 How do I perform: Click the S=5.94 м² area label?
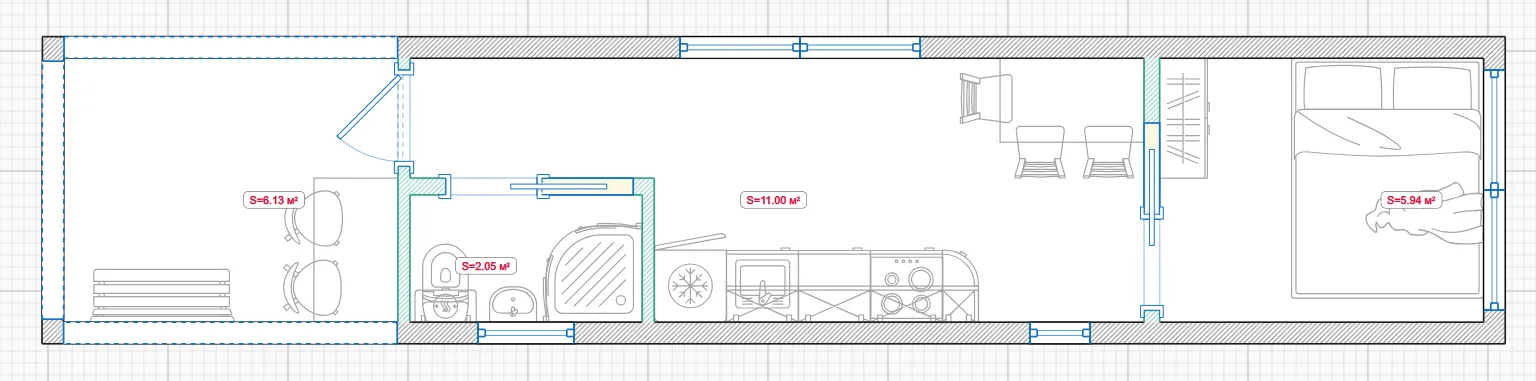[1410, 200]
